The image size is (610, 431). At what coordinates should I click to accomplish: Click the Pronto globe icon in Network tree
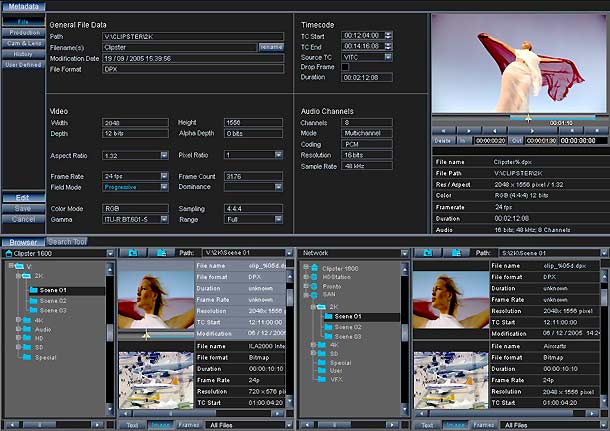pyautogui.click(x=315, y=286)
